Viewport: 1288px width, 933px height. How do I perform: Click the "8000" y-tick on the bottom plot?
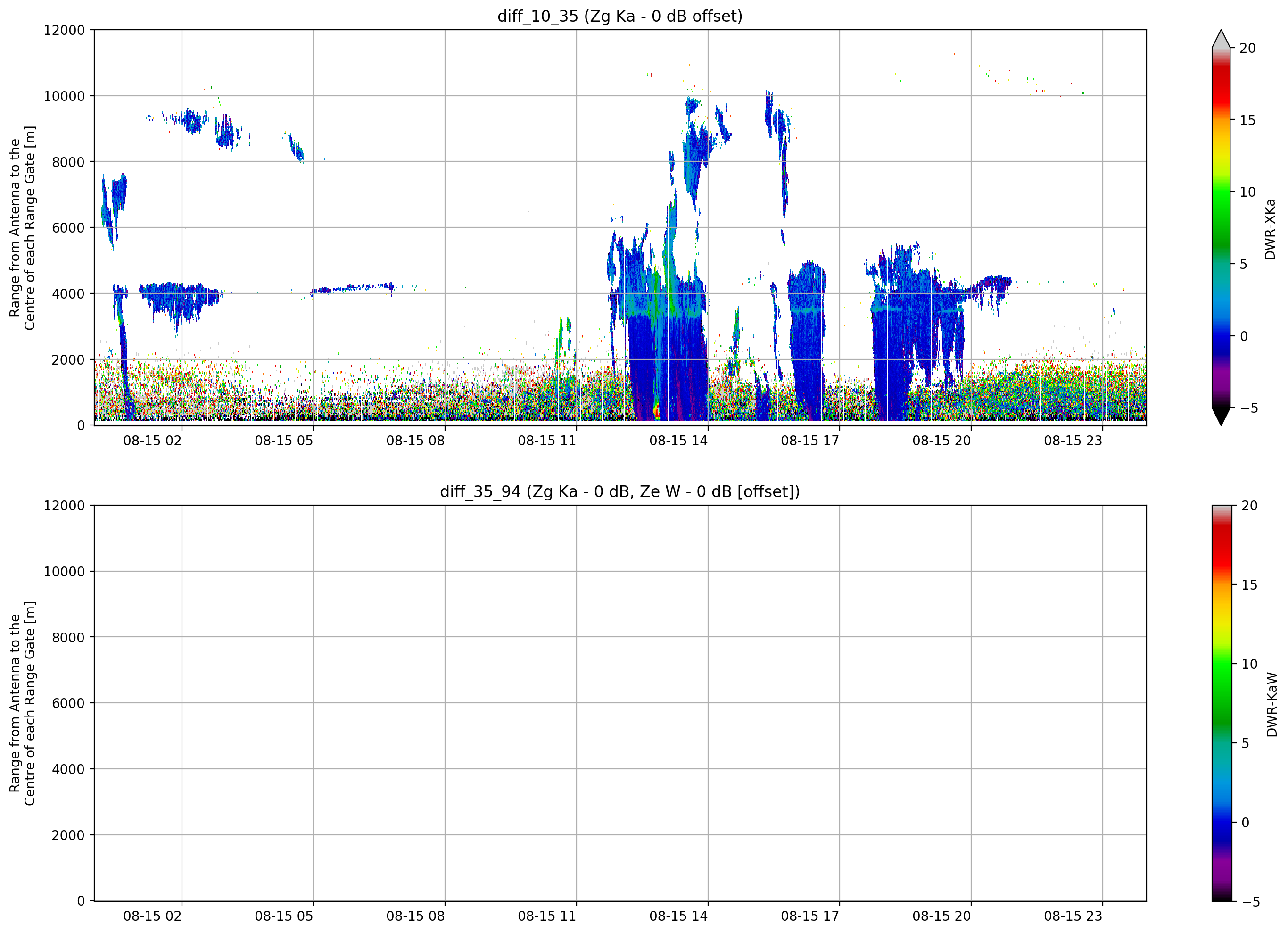[x=68, y=638]
